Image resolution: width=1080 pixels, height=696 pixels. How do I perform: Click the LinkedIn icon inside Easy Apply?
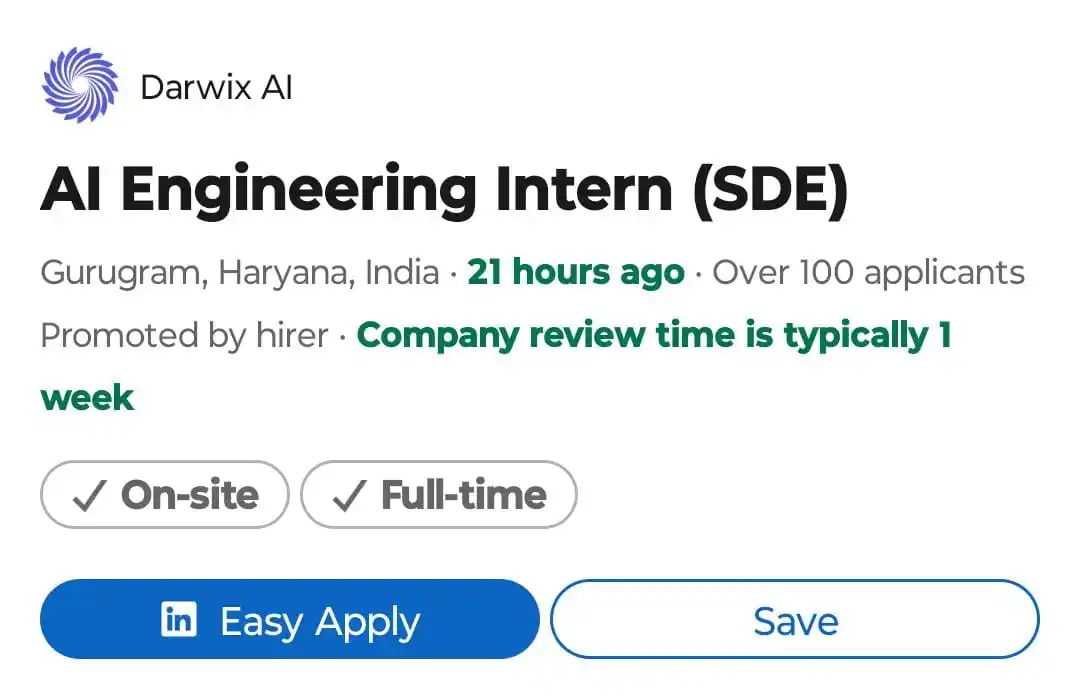179,619
